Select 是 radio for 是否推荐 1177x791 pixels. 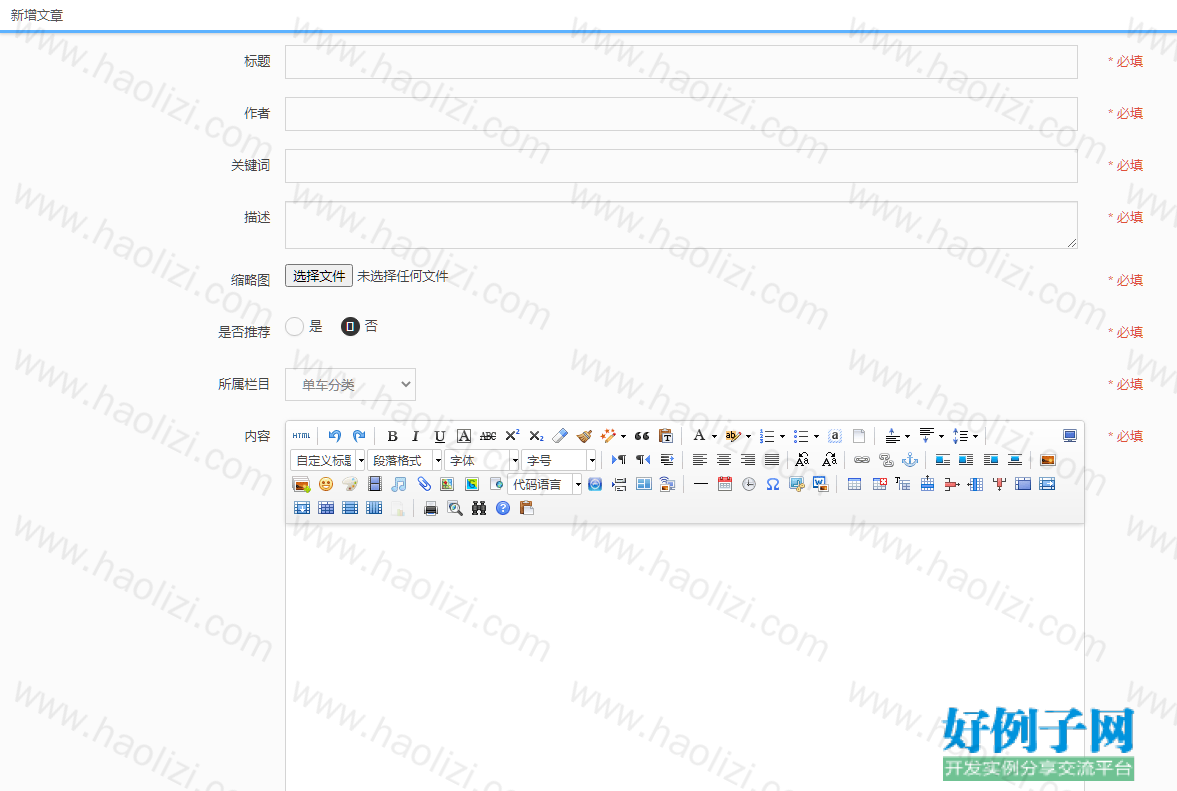pos(294,326)
